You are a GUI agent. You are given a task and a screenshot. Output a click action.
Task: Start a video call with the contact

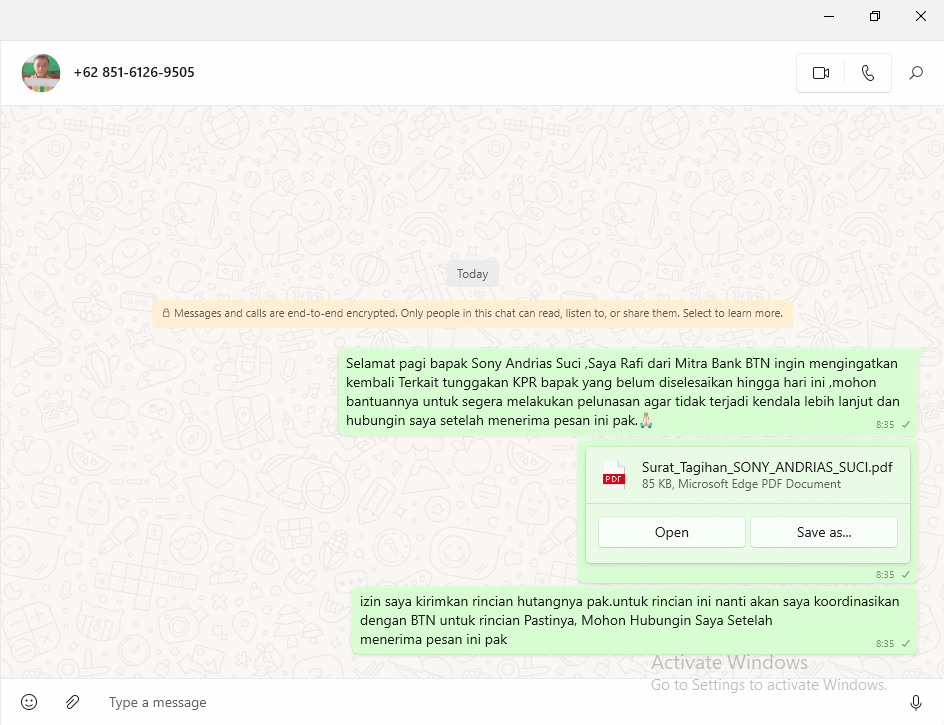pos(821,73)
